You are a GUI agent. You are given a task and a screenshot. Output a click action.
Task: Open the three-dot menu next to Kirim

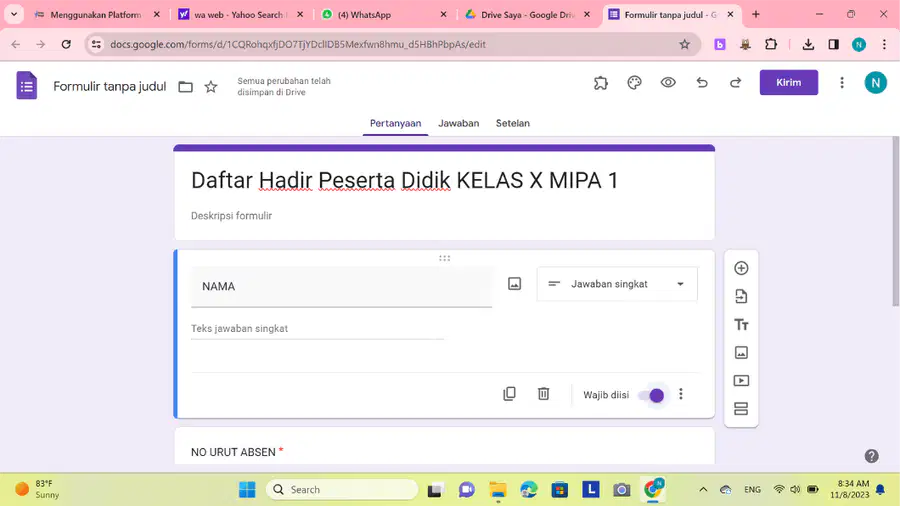(841, 83)
